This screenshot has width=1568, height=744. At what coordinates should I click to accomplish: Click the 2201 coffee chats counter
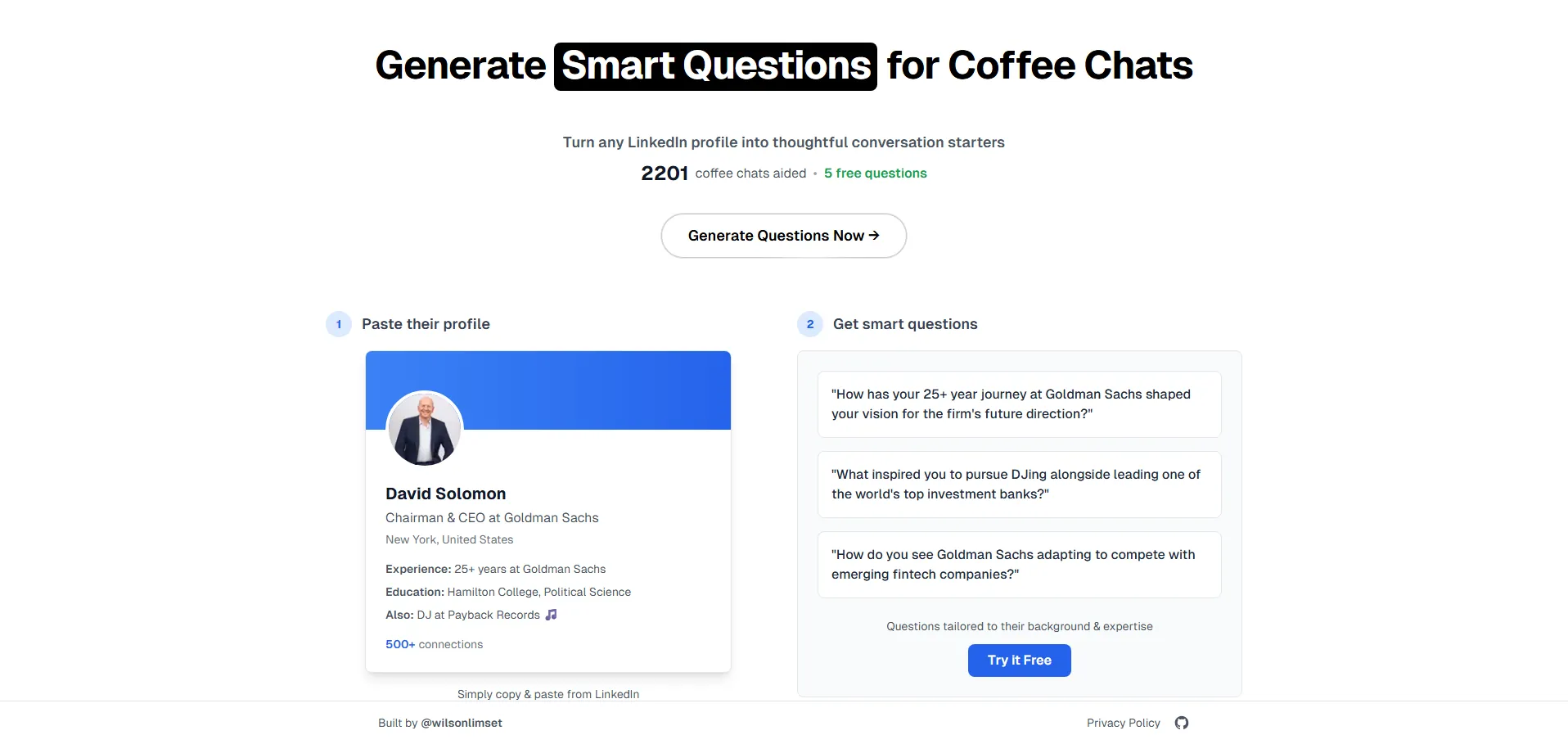(x=665, y=174)
